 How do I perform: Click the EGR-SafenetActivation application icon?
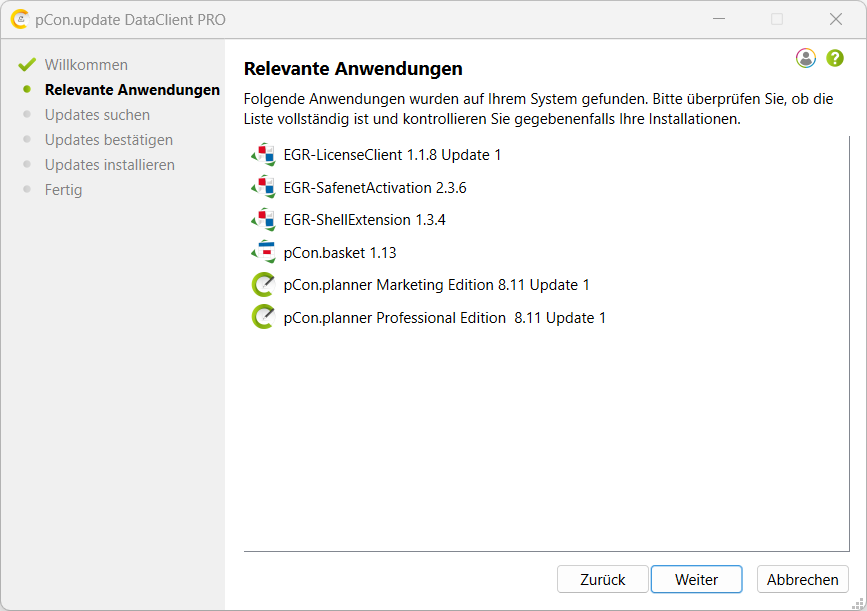[x=264, y=187]
